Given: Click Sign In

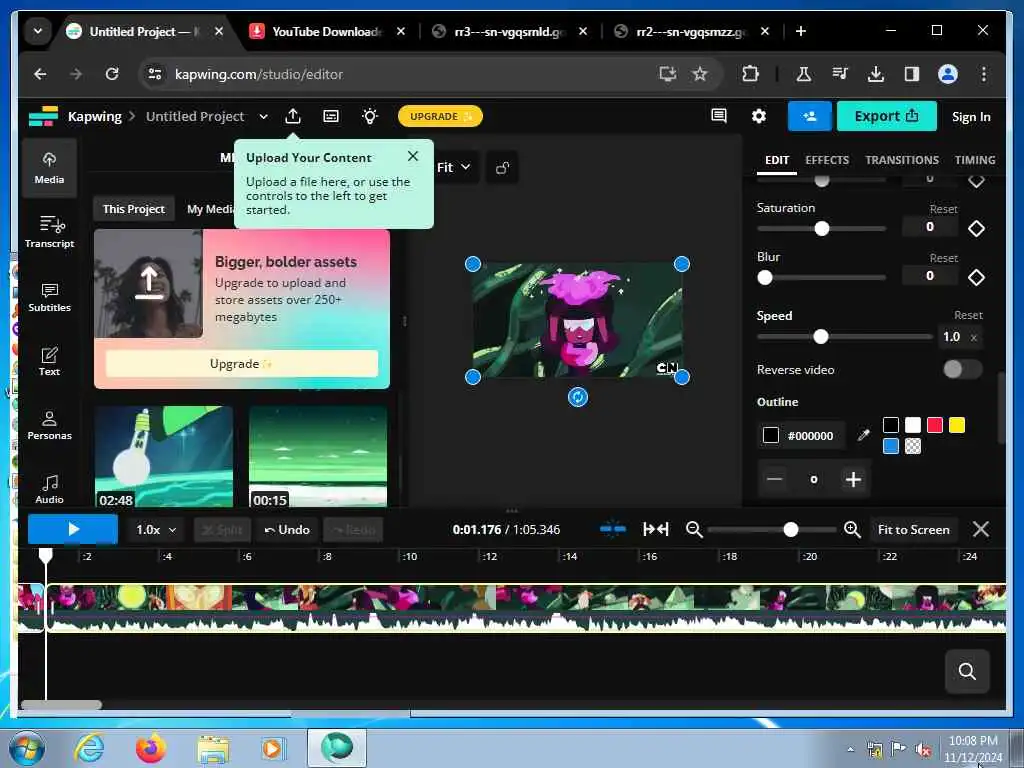Looking at the screenshot, I should pos(970,117).
